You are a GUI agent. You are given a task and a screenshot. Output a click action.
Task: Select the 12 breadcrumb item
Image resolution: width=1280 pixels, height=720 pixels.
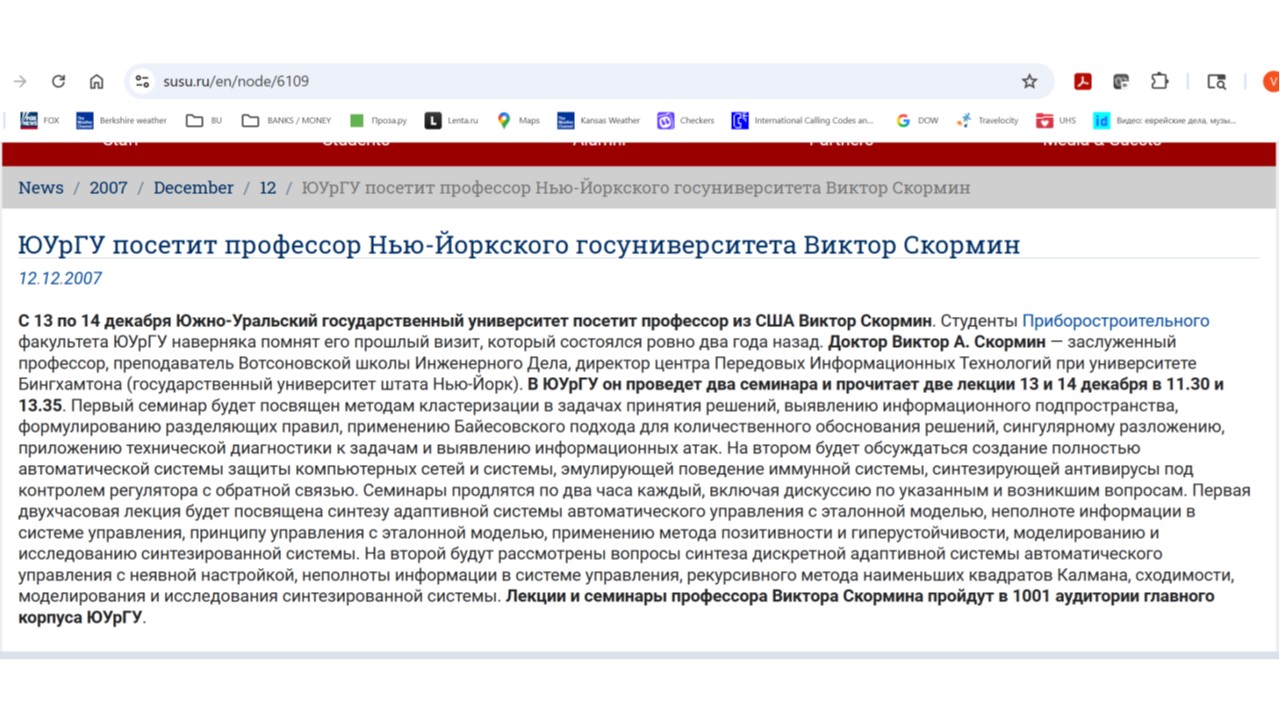click(x=267, y=188)
